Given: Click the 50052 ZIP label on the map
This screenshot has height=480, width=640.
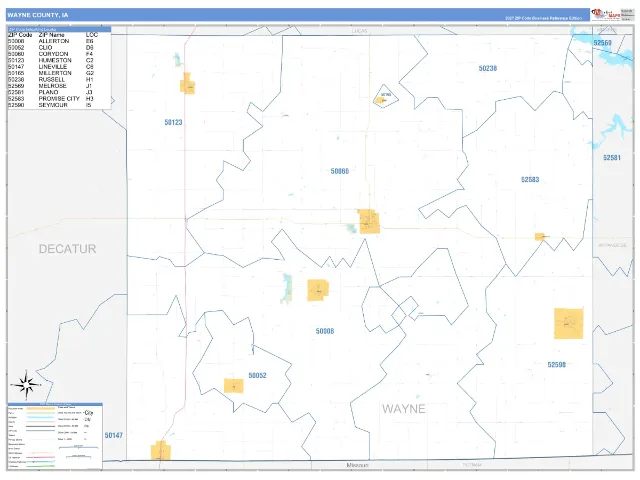Looking at the screenshot, I should pos(258,376).
